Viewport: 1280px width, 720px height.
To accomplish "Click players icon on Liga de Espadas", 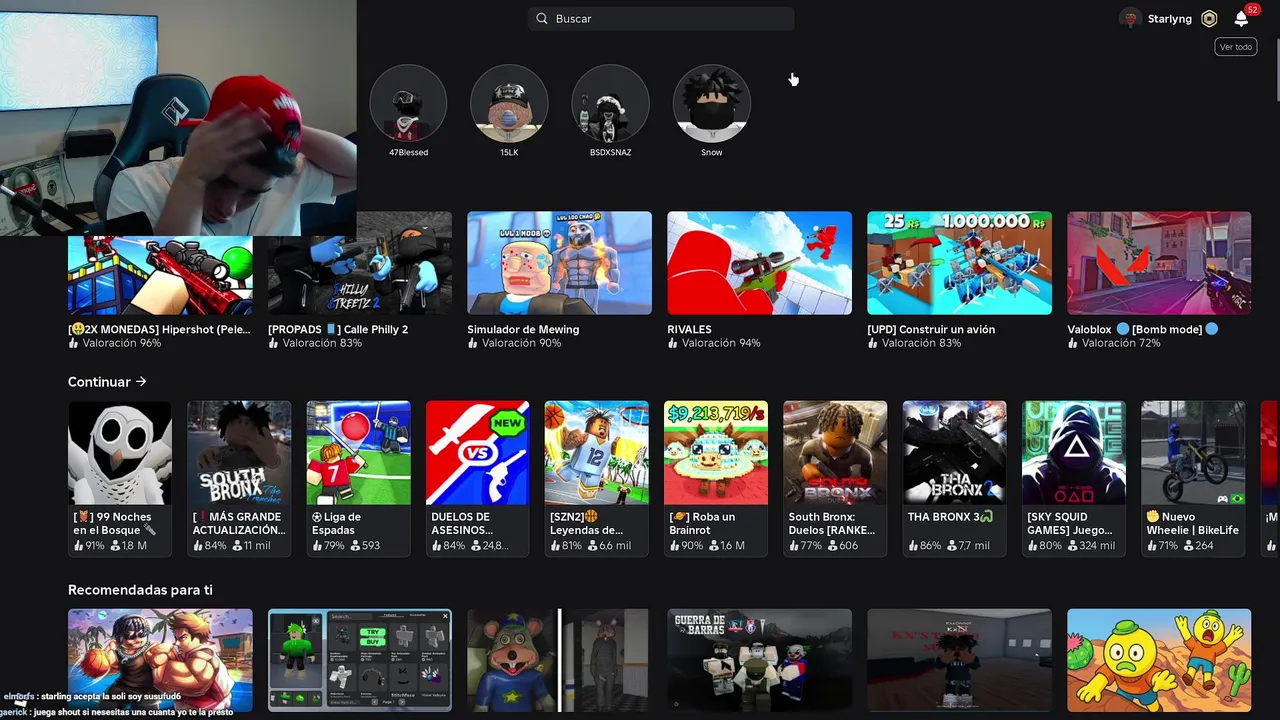I will click(355, 546).
